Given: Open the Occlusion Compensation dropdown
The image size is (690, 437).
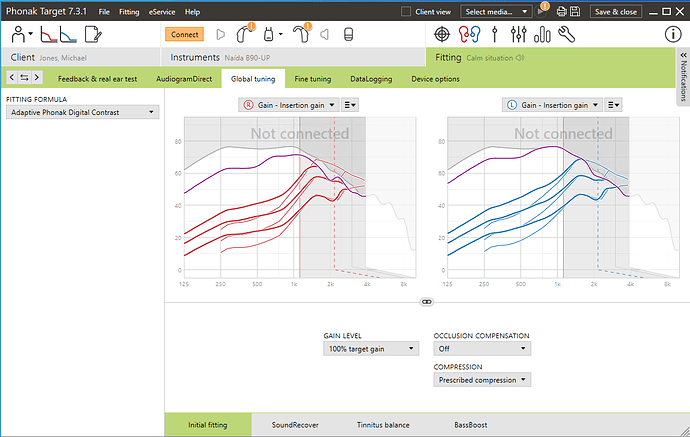Looking at the screenshot, I should click(482, 349).
